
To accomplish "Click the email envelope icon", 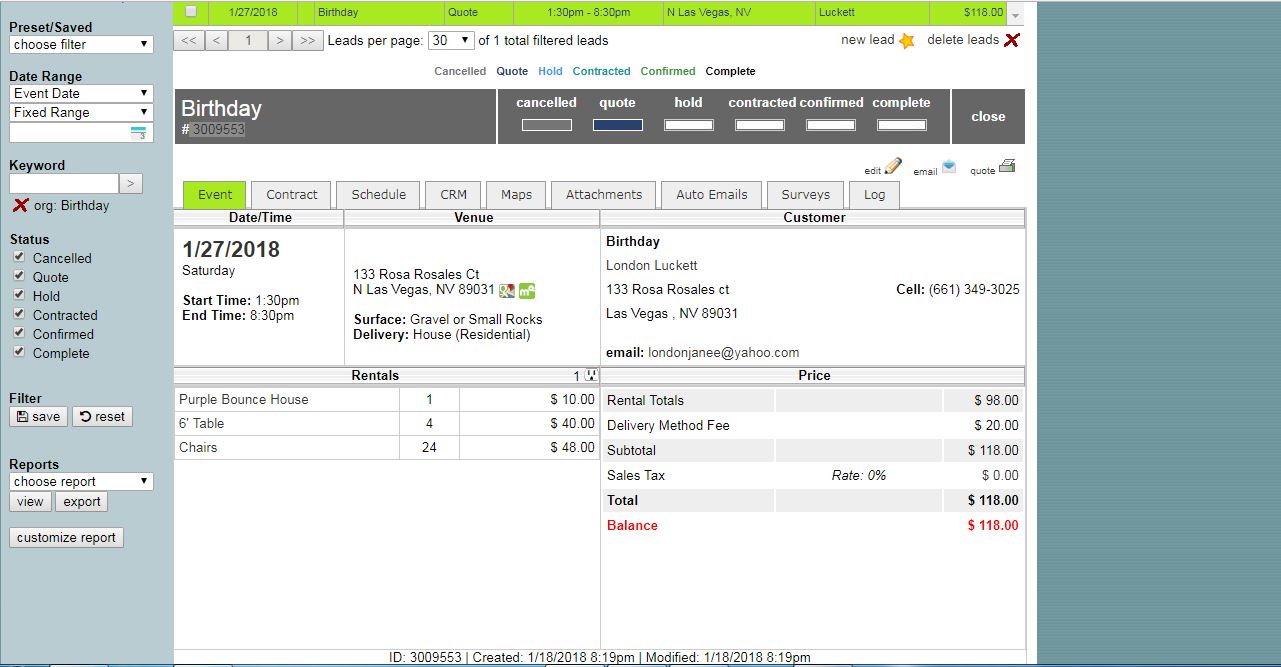I will (x=948, y=166).
